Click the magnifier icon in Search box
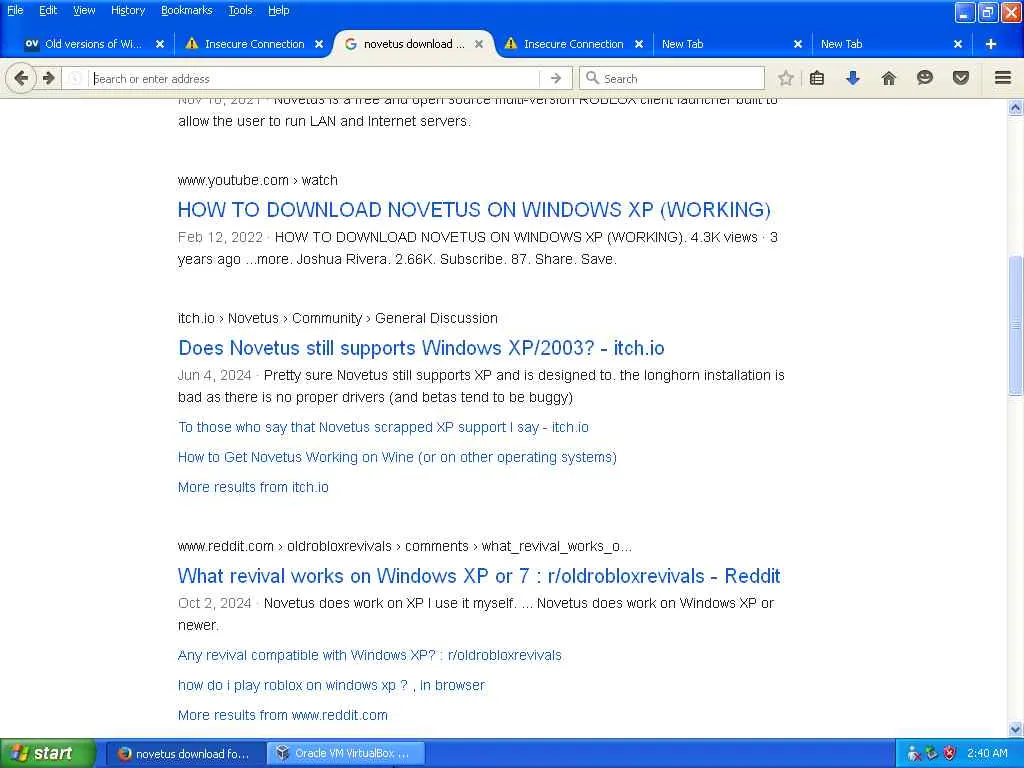 point(592,78)
